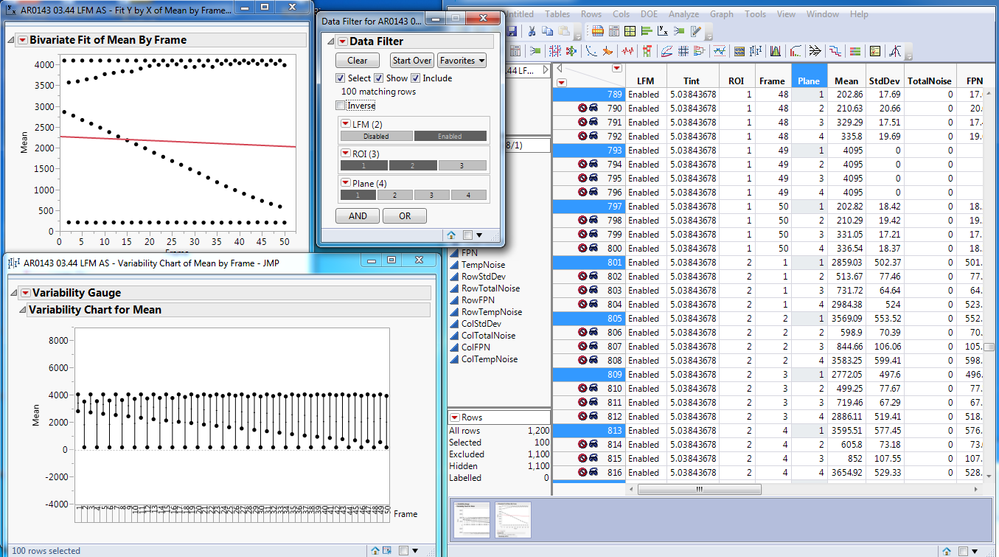Open the red triangle menu for Variability Gauge
The height and width of the screenshot is (557, 999).
coord(23,293)
